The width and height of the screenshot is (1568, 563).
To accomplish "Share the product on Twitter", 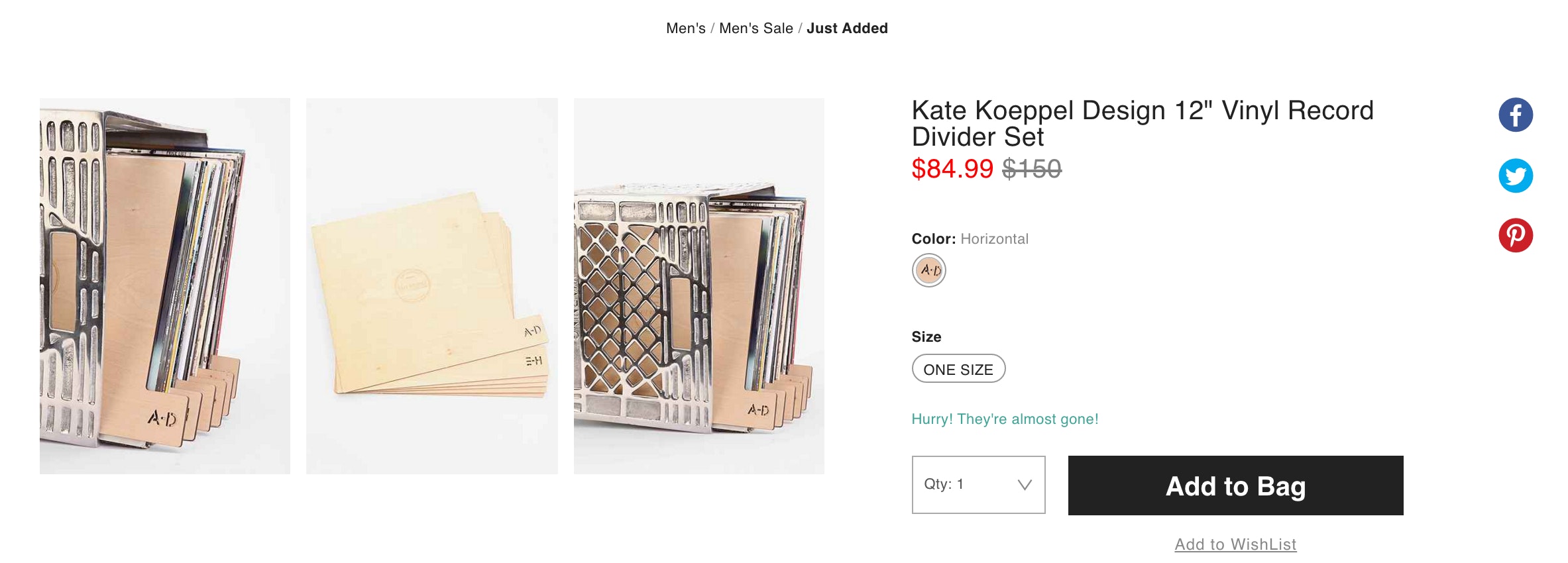I will 1516,176.
